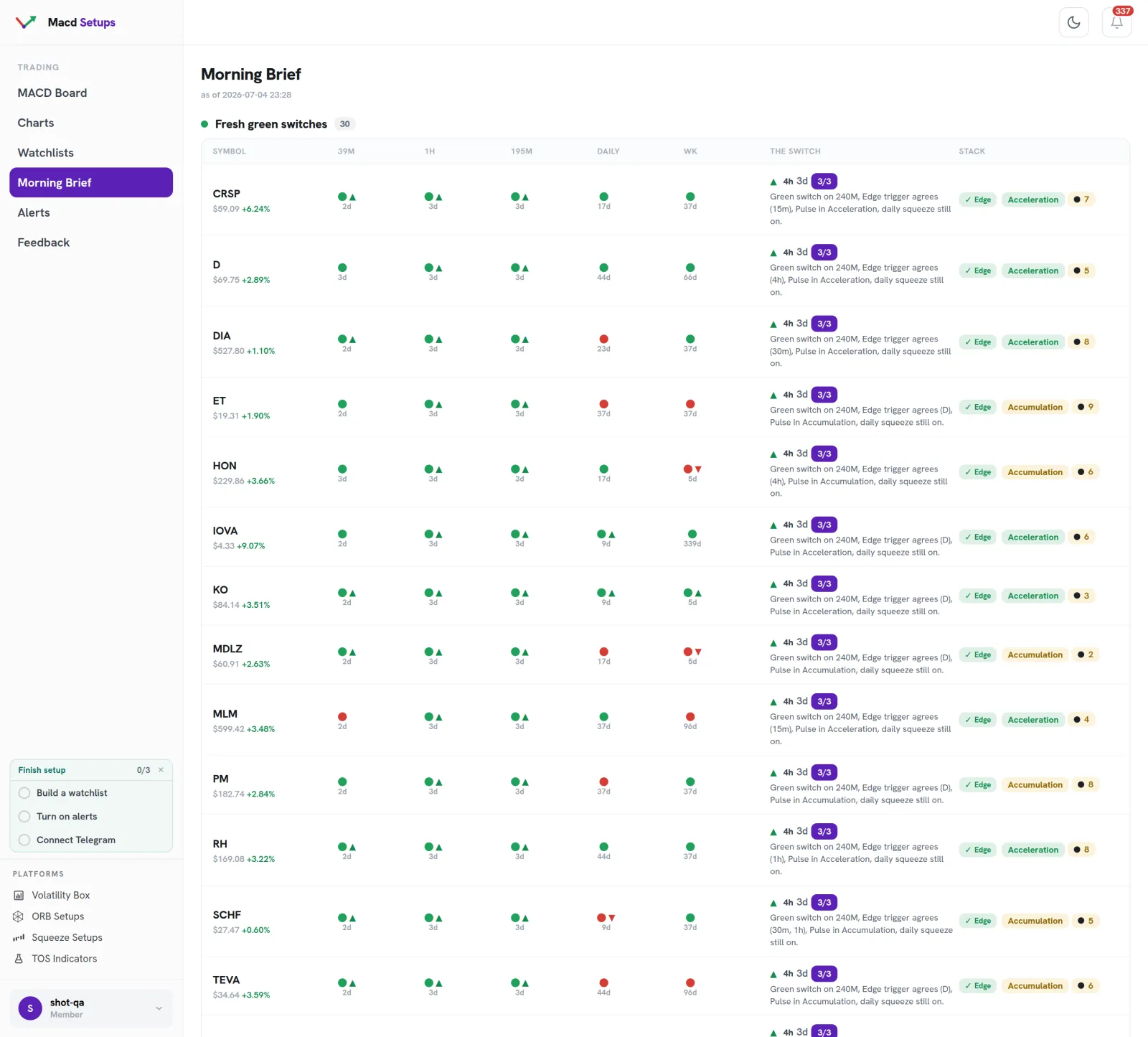The image size is (1148, 1037).
Task: Click the SCHF price $27.47 +0.60%
Action: click(241, 930)
